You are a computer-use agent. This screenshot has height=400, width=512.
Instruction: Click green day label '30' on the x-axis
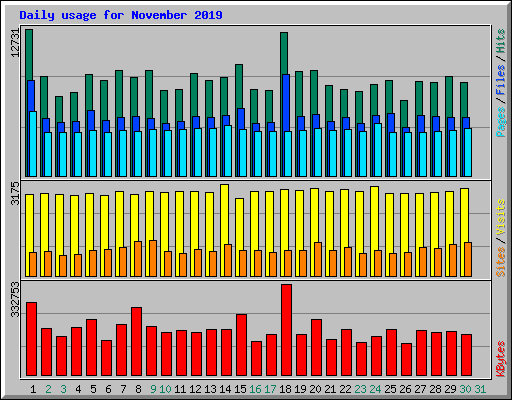coord(465,389)
